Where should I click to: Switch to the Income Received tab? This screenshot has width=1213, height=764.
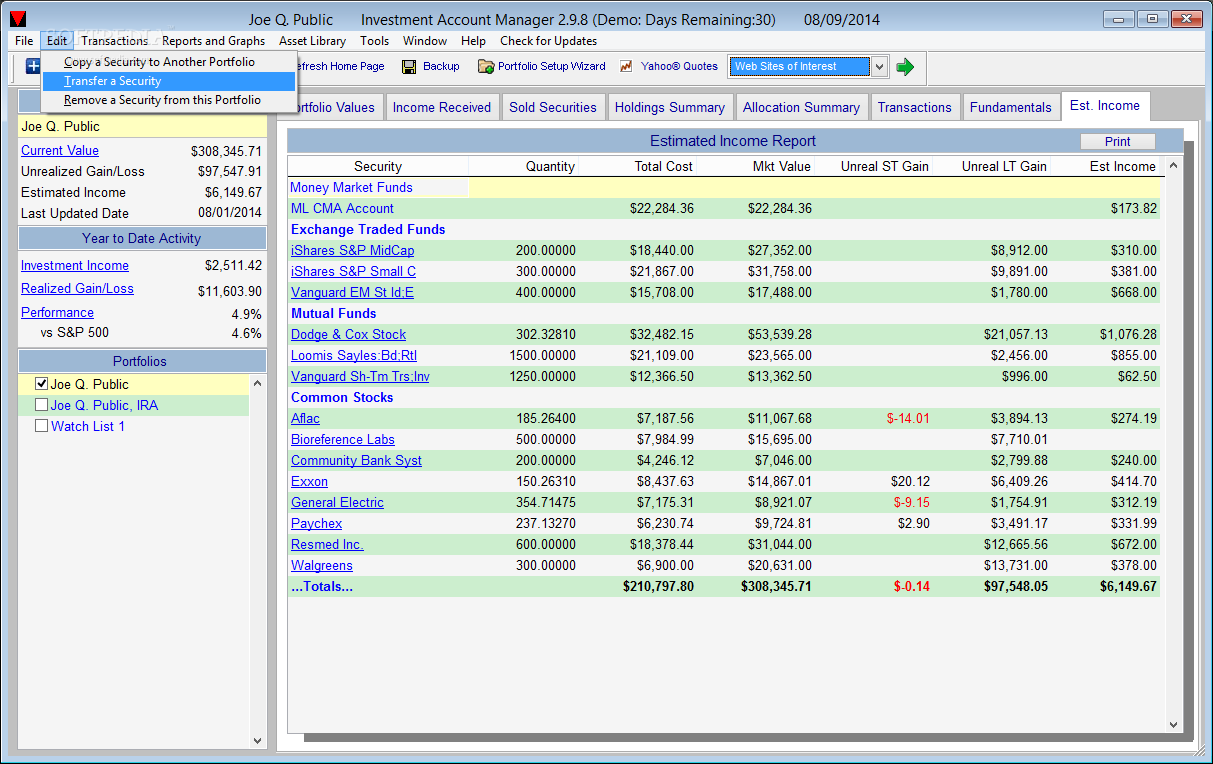coord(442,107)
